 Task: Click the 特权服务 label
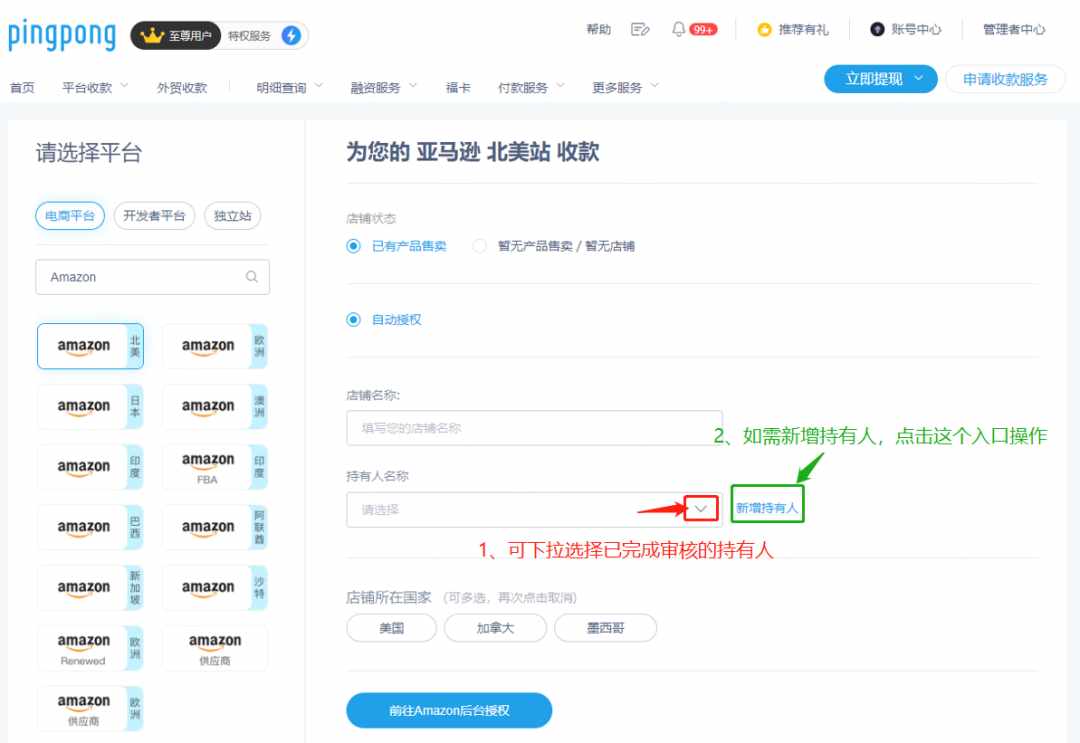(249, 36)
